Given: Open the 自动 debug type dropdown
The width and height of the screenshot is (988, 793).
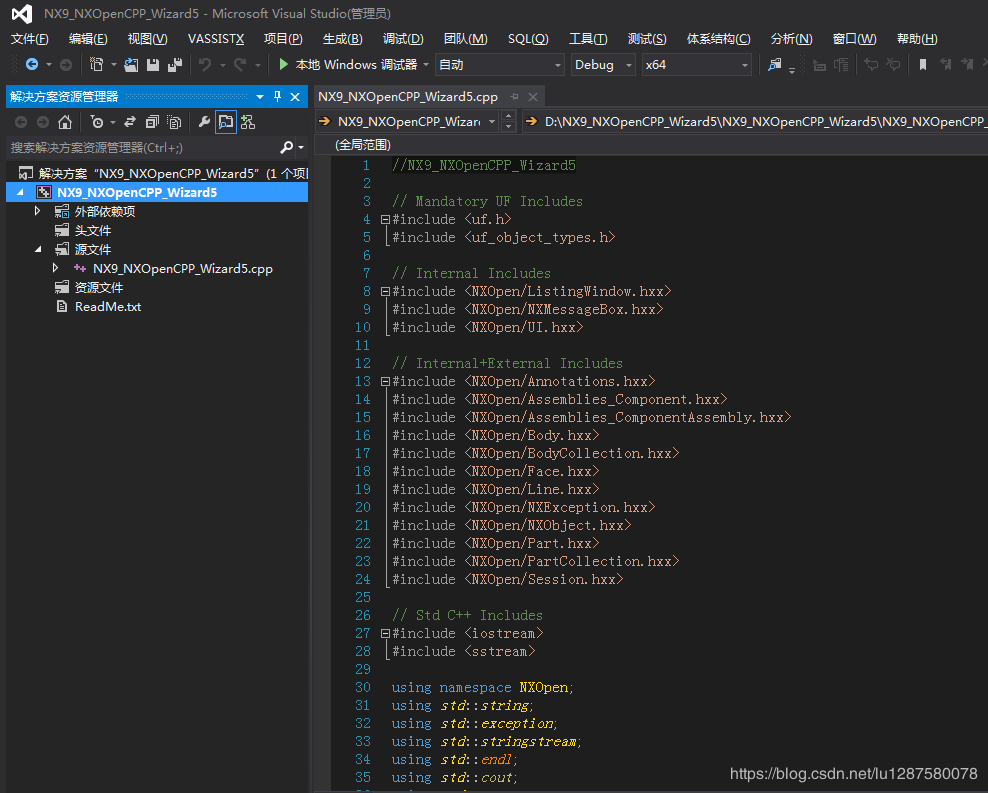Looking at the screenshot, I should coord(499,65).
